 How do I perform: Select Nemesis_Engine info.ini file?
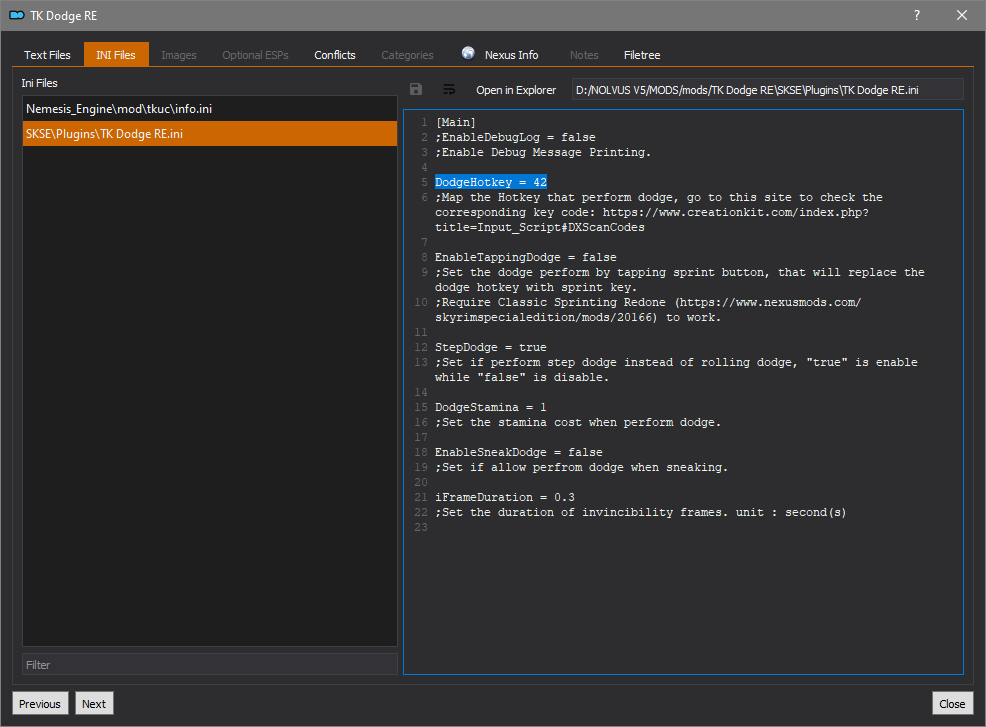click(x=209, y=109)
